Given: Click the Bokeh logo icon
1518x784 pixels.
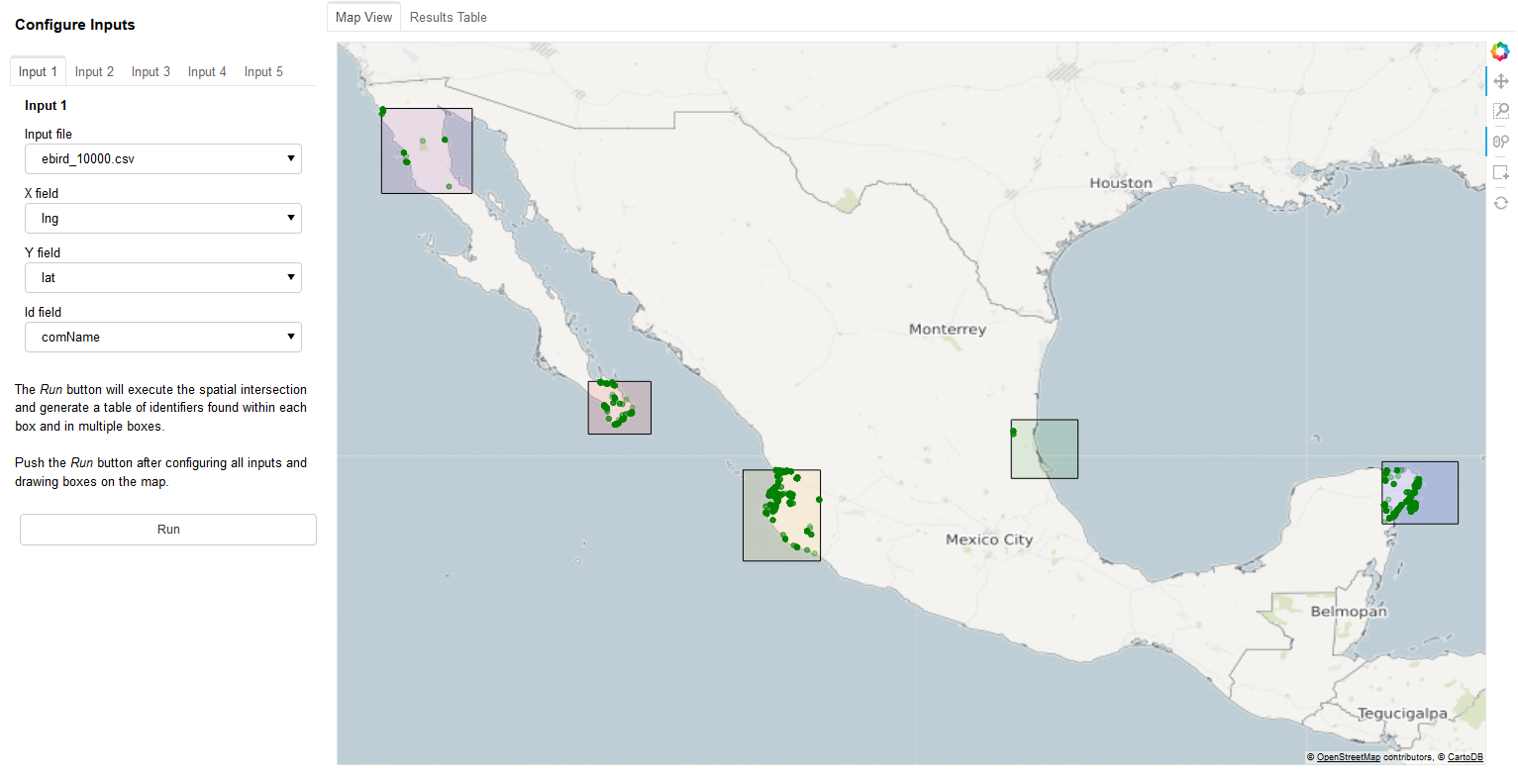Looking at the screenshot, I should (1500, 51).
